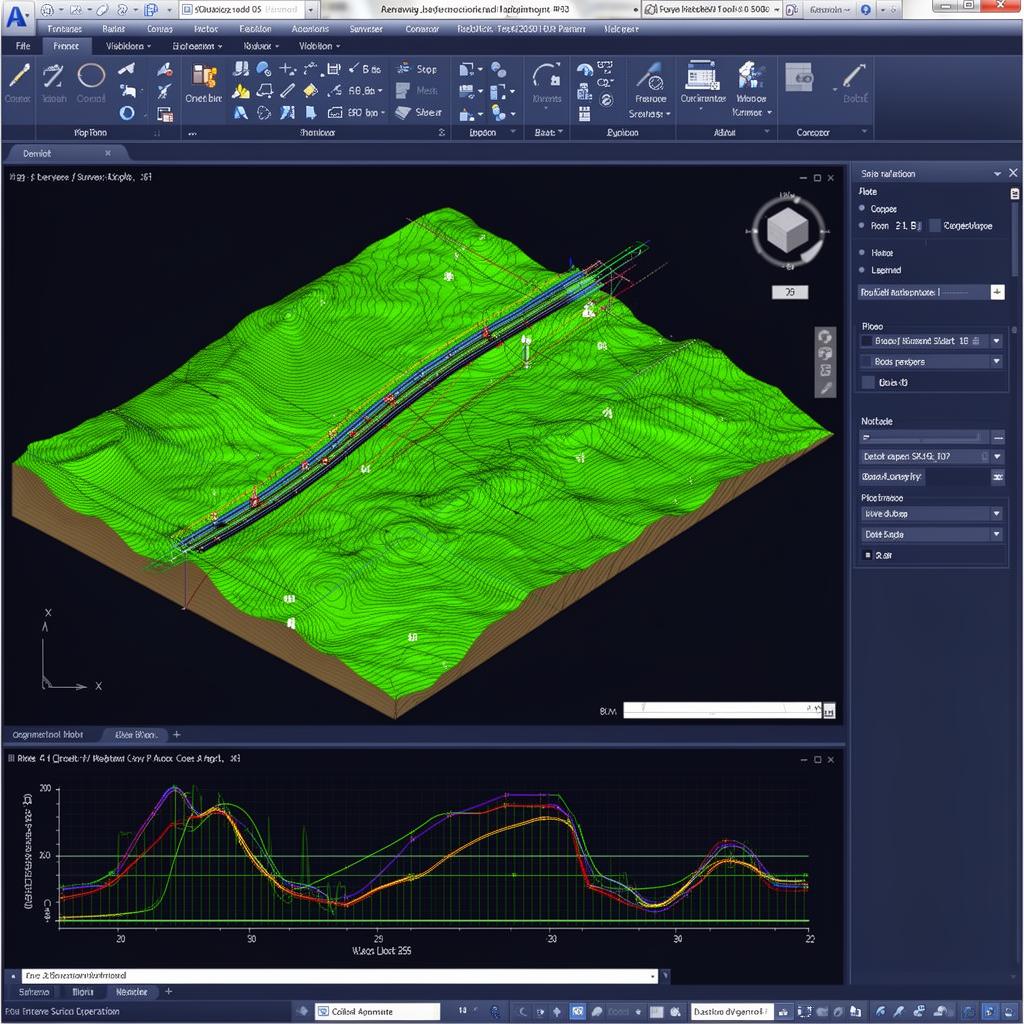Select the Coppes radio option
Viewport: 1024px width, 1024px height.
point(862,208)
